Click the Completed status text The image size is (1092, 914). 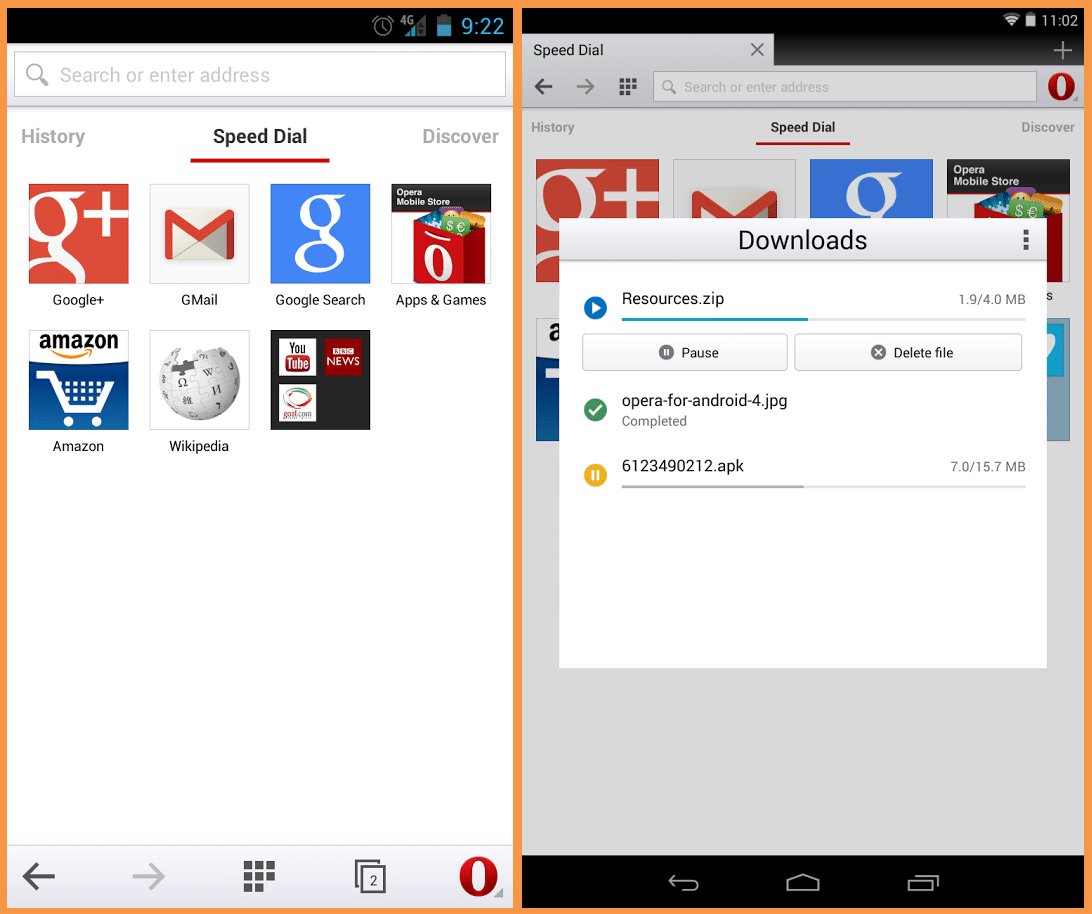(654, 421)
